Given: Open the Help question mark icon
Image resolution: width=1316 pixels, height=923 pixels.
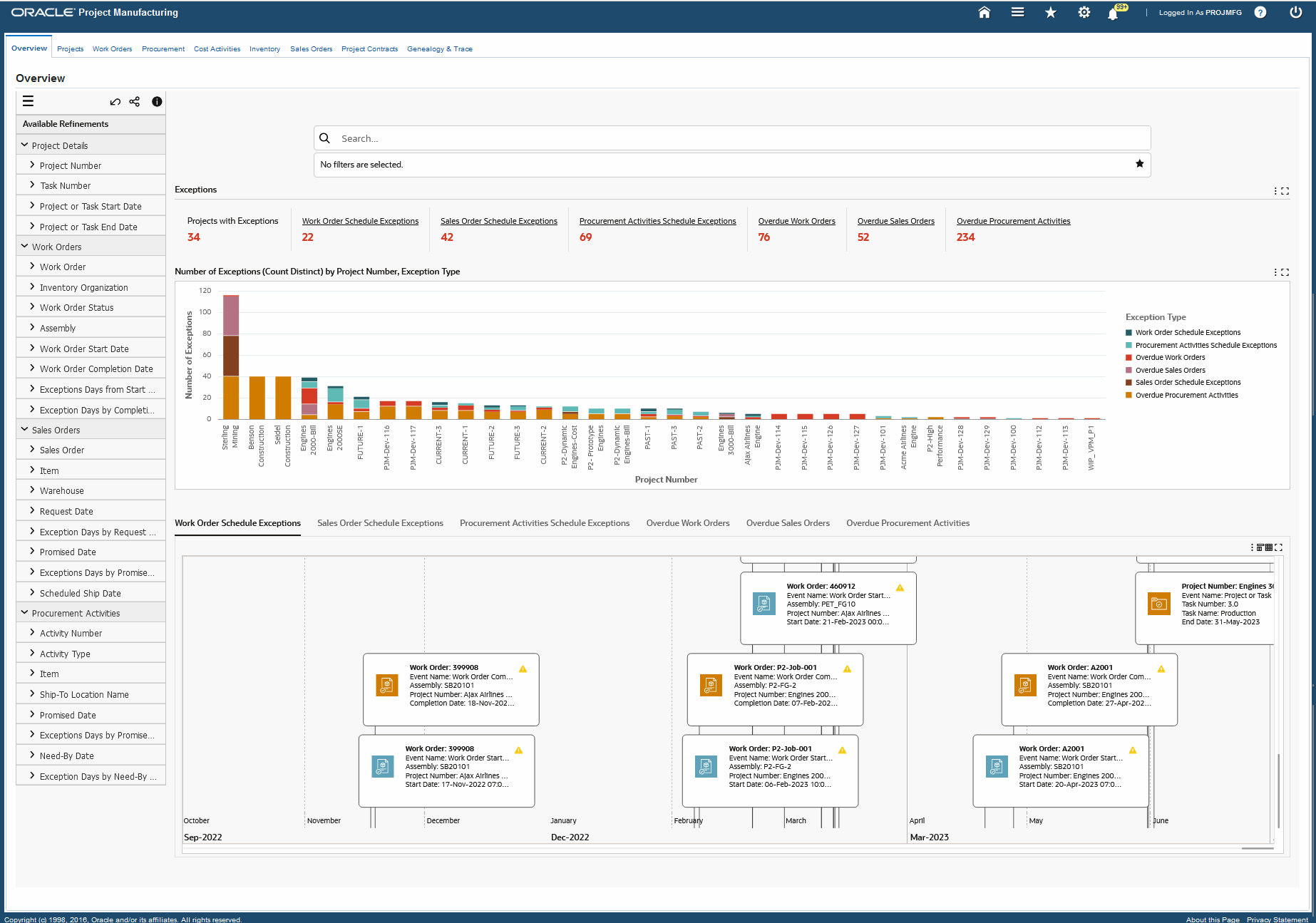Looking at the screenshot, I should pos(1260,12).
